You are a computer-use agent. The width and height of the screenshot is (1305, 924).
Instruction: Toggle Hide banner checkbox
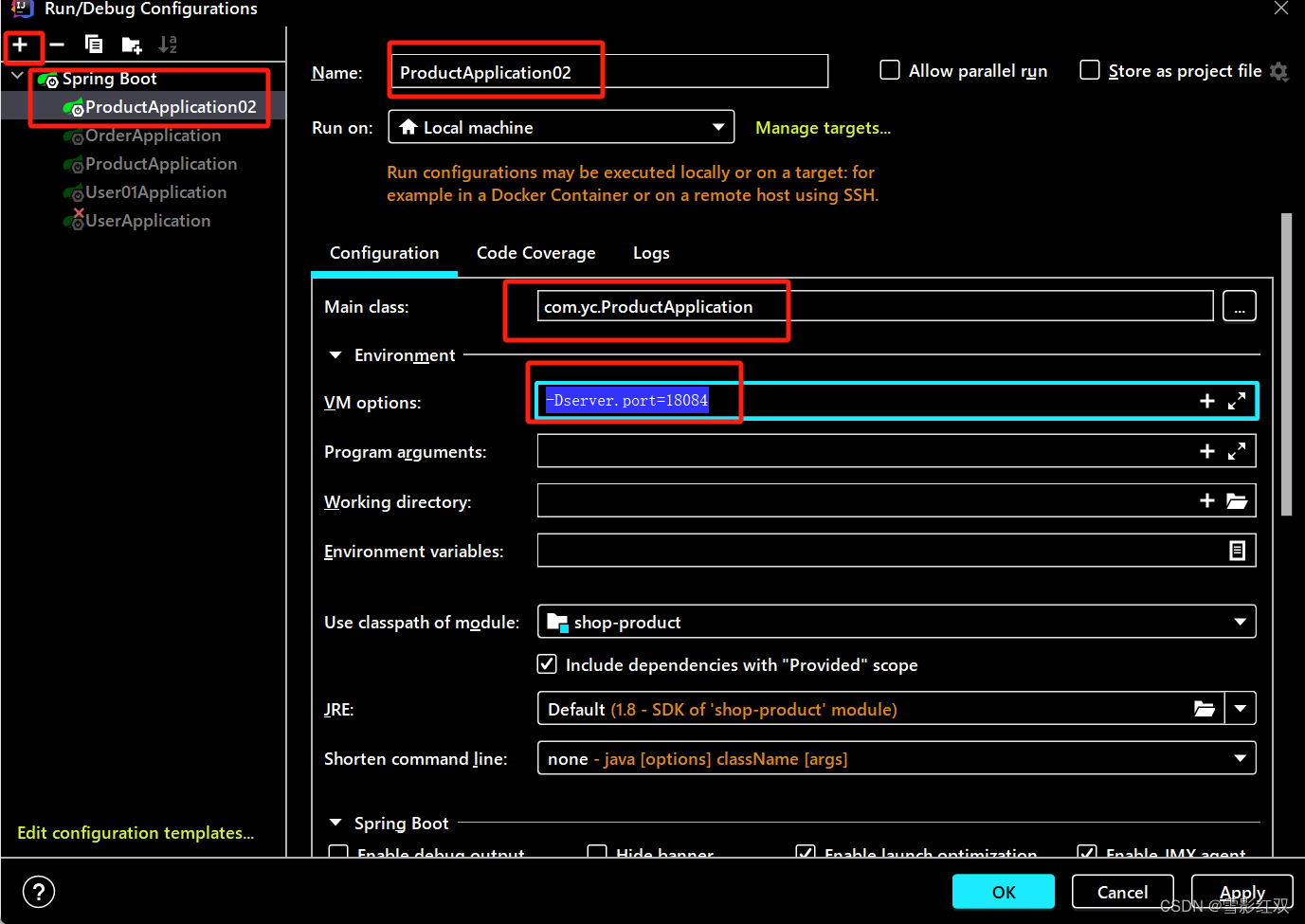coord(597,852)
